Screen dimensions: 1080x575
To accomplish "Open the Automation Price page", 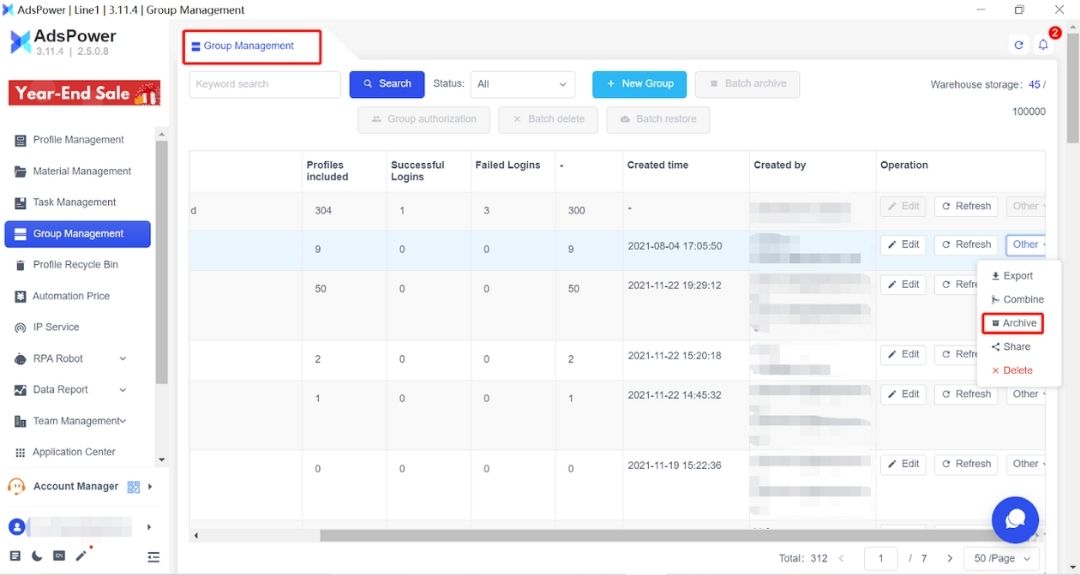I will click(x=71, y=296).
